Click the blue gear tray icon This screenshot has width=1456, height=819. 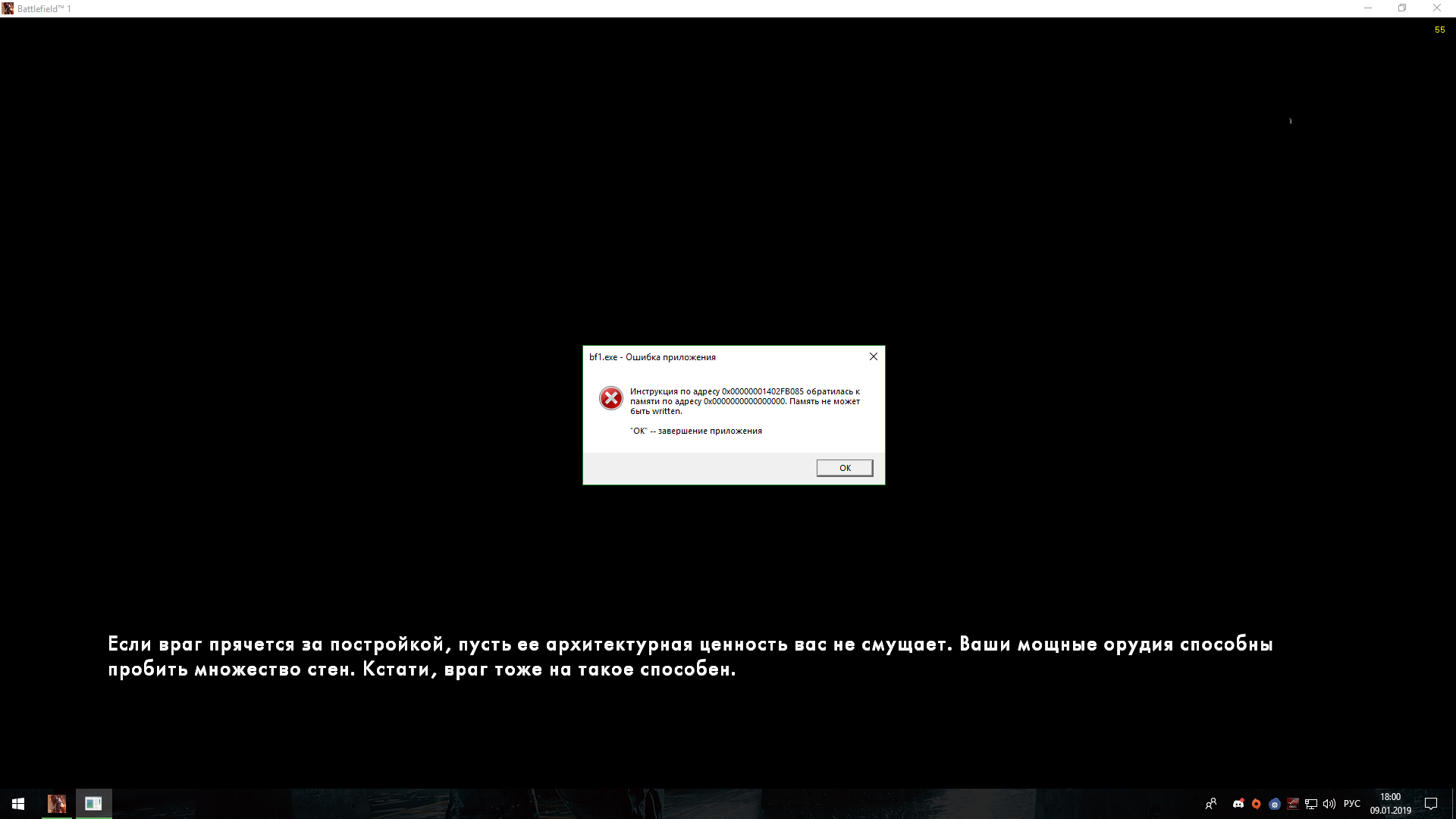tap(1275, 804)
